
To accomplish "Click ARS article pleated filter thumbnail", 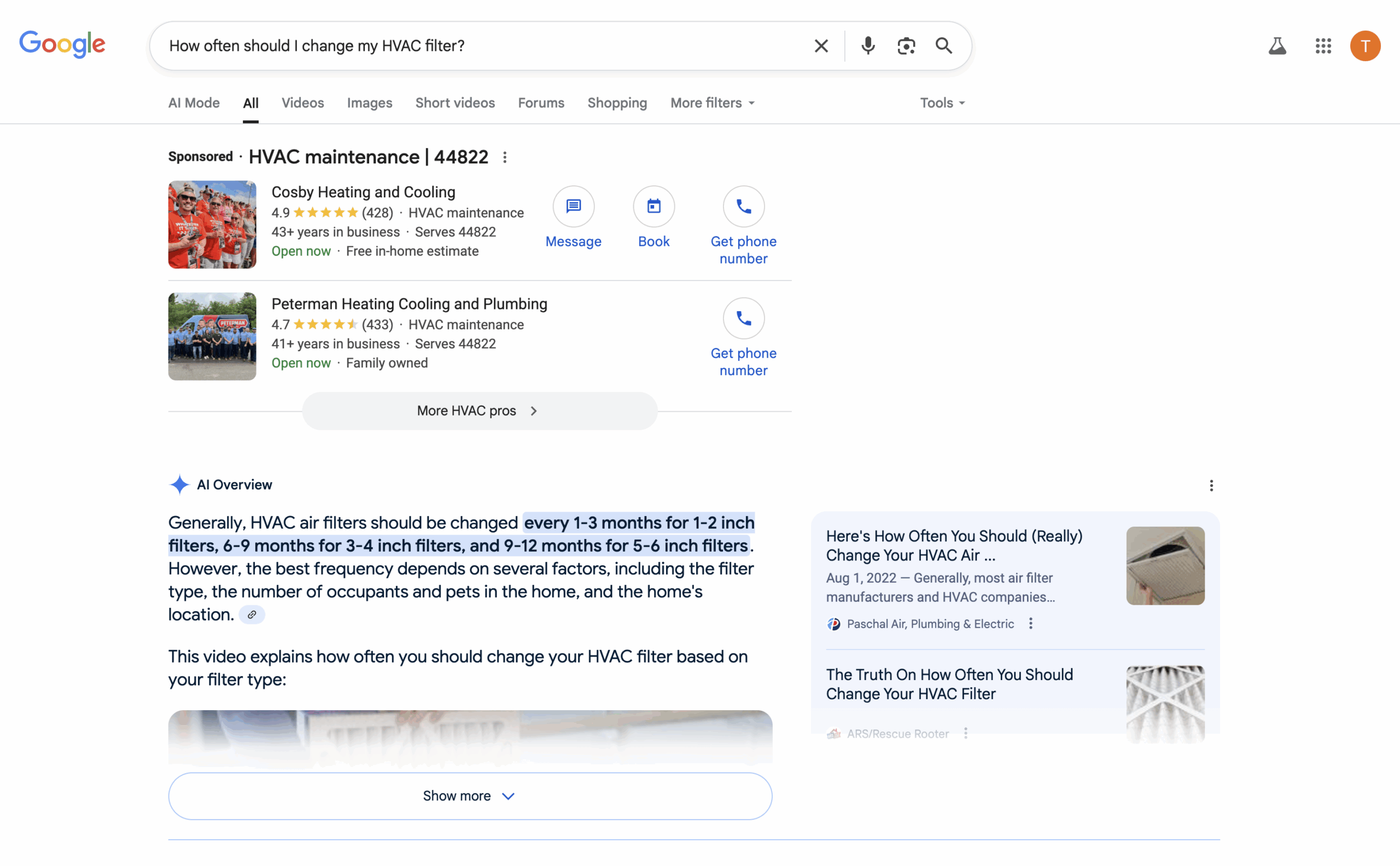I will pyautogui.click(x=1165, y=705).
